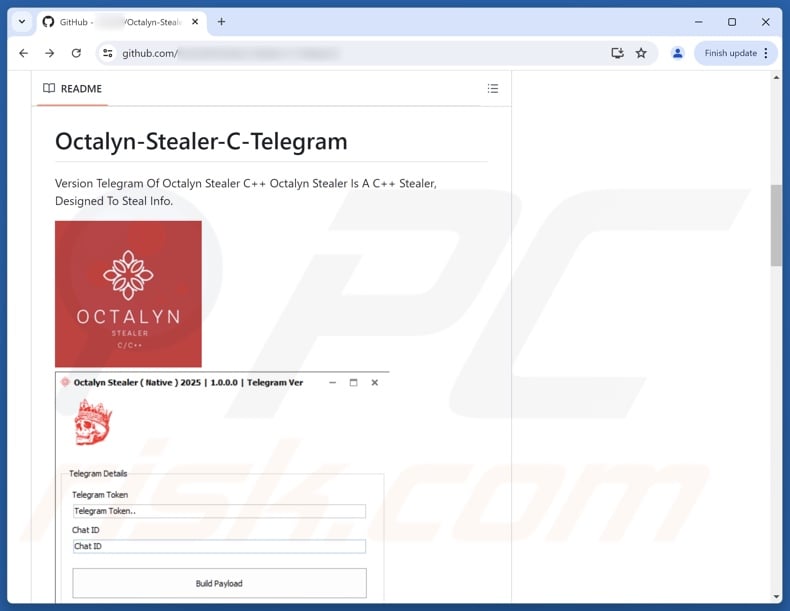Open the tab search dropdown arrow
Screen dimensions: 790x611
point(22,22)
